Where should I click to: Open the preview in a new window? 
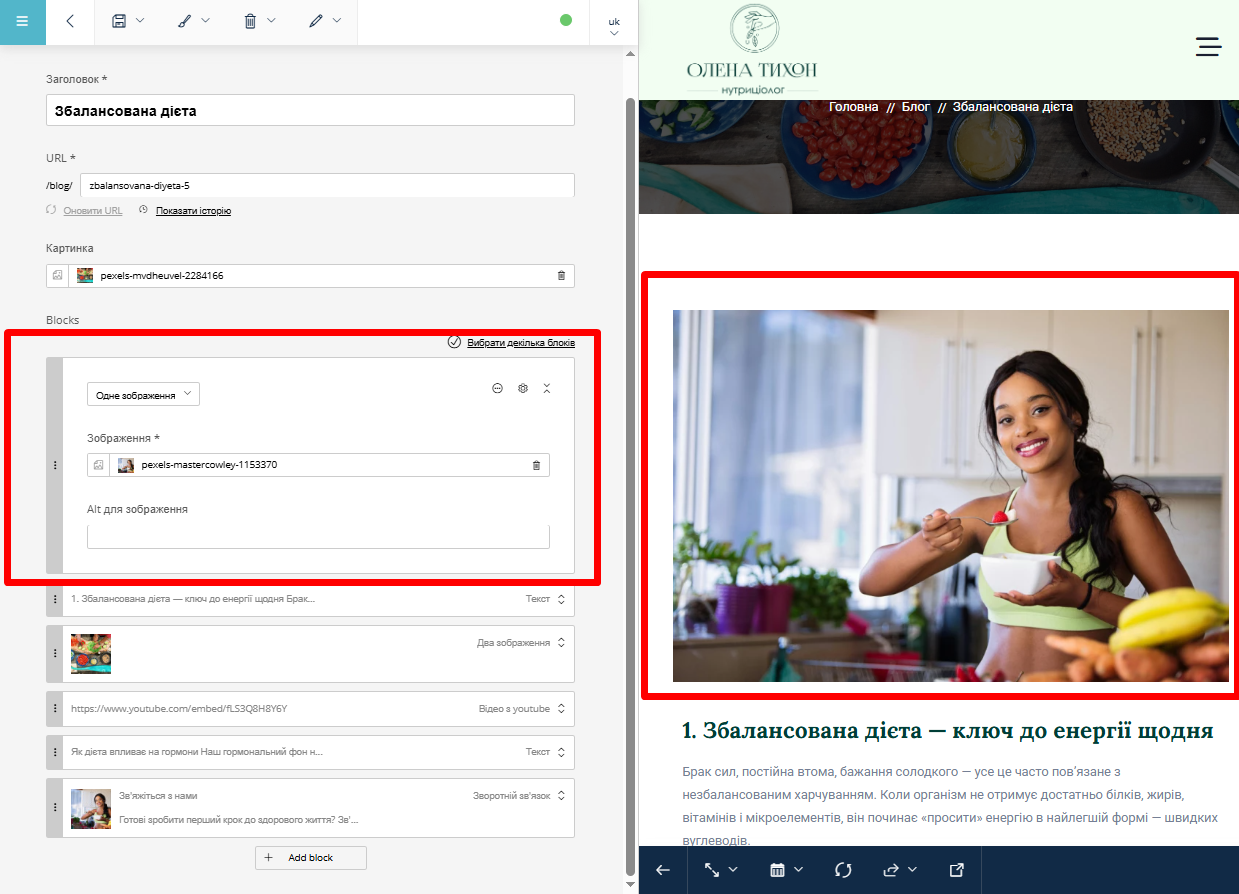(x=956, y=870)
